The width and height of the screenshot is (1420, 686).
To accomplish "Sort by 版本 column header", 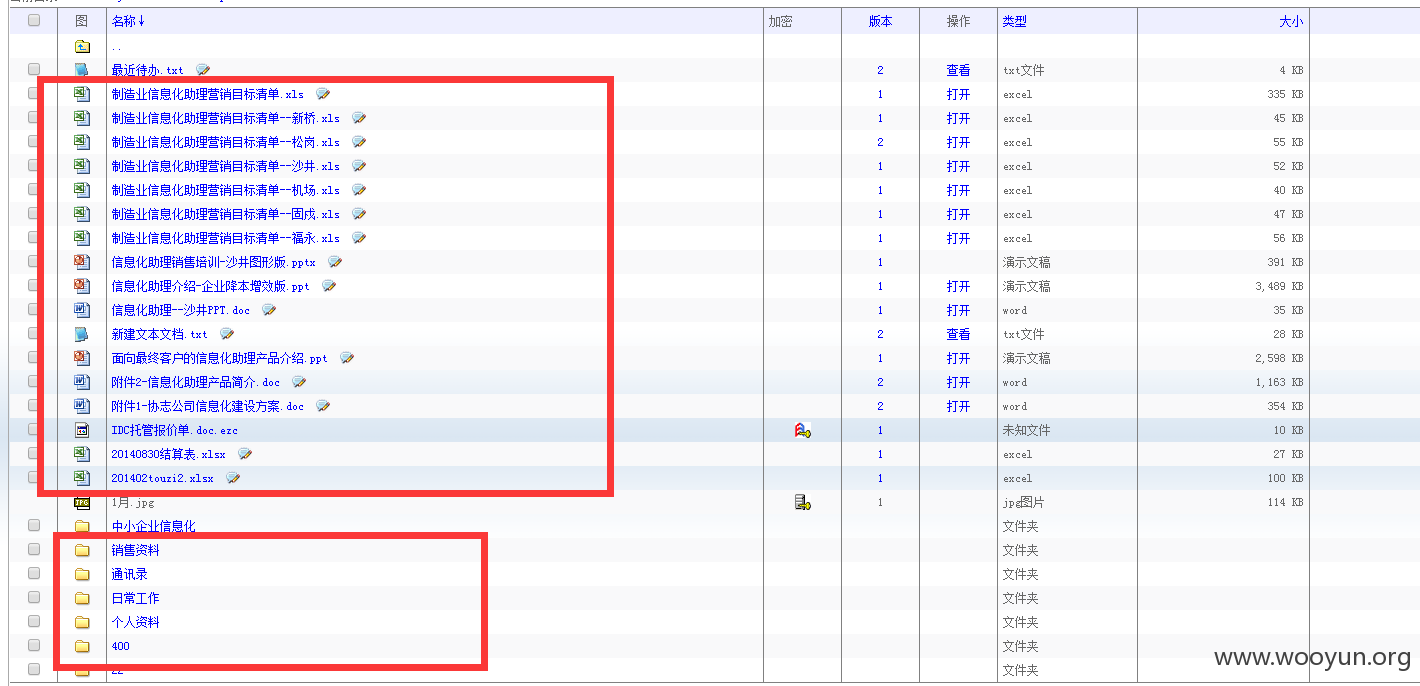I will pos(880,21).
